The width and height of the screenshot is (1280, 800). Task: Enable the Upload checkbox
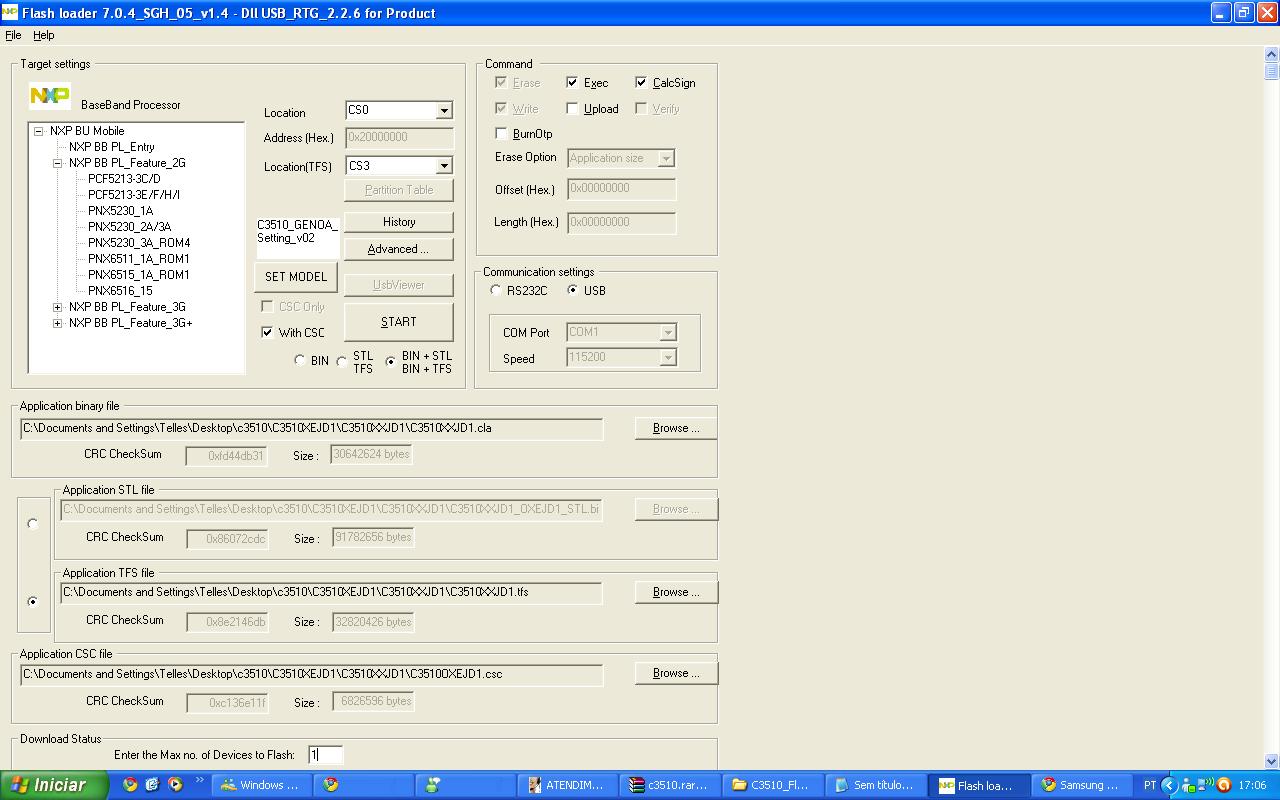[571, 108]
